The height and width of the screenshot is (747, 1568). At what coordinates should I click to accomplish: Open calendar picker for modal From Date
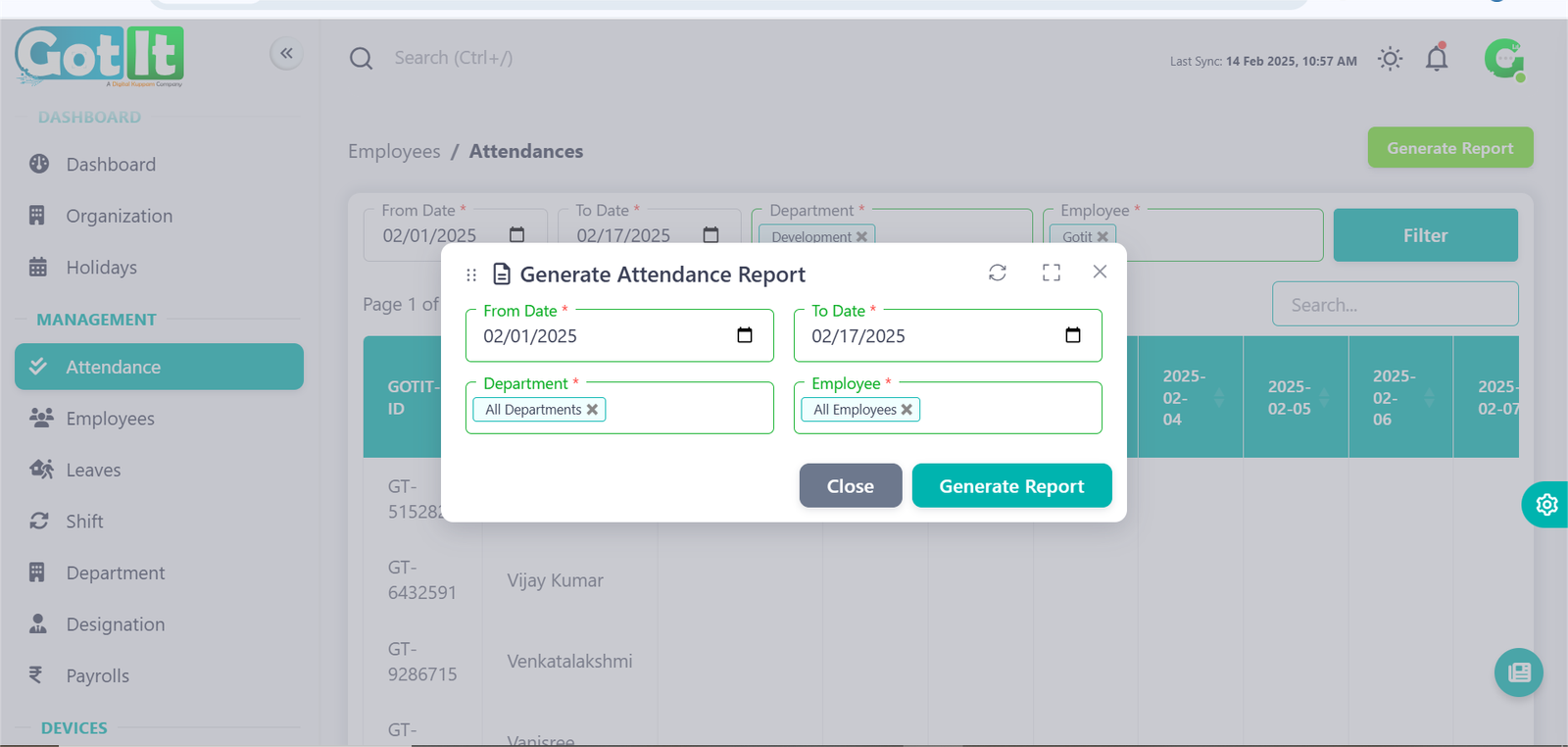pyautogui.click(x=745, y=335)
